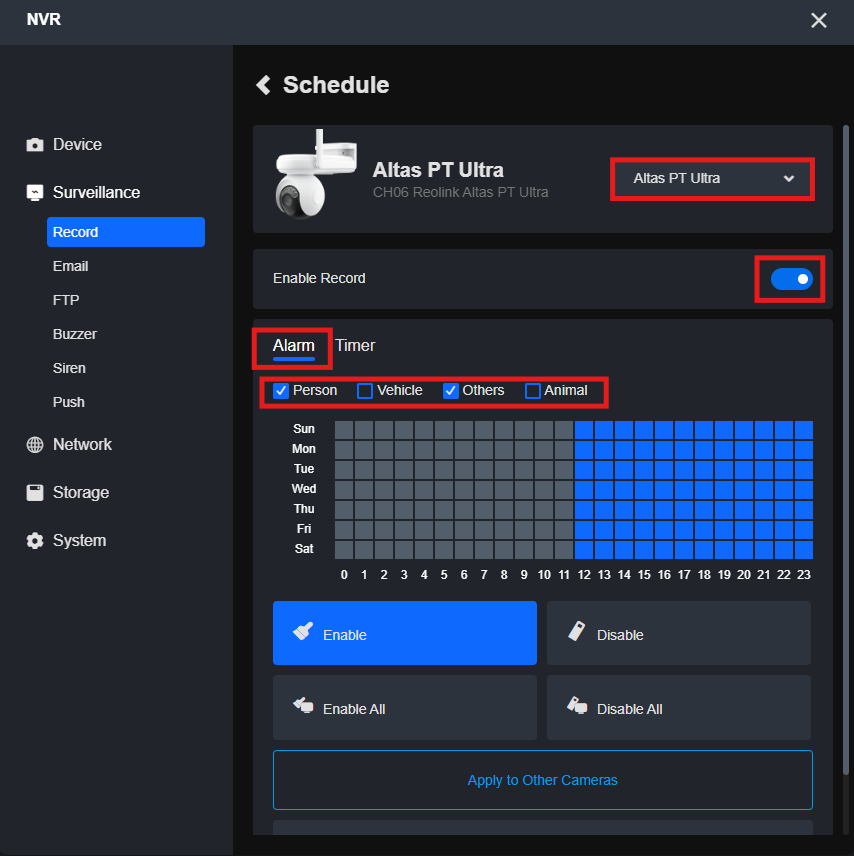Click the Altas PT Ultra camera thumbnail
Viewport: 854px width, 856px height.
coord(316,175)
